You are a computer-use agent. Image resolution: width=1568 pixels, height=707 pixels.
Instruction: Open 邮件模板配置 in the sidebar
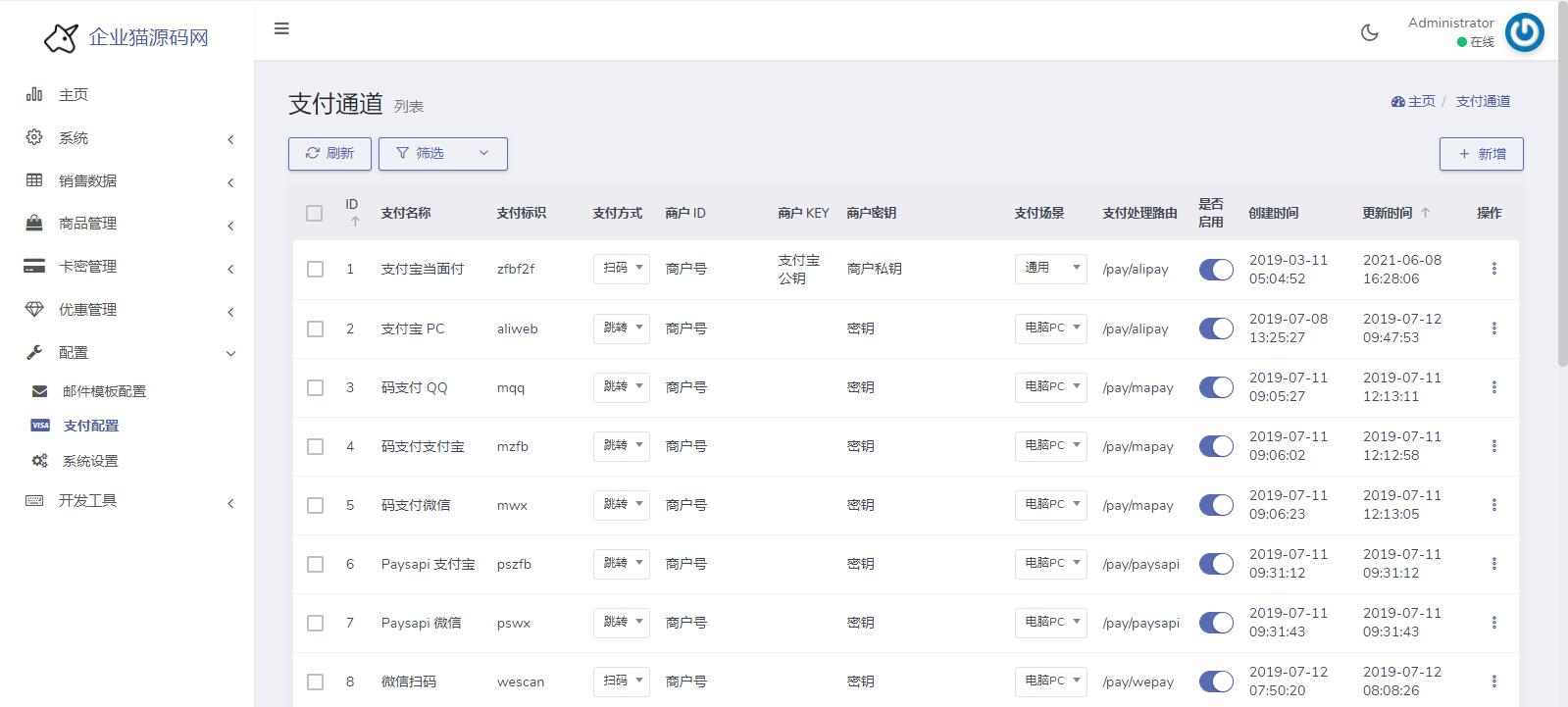coord(104,391)
